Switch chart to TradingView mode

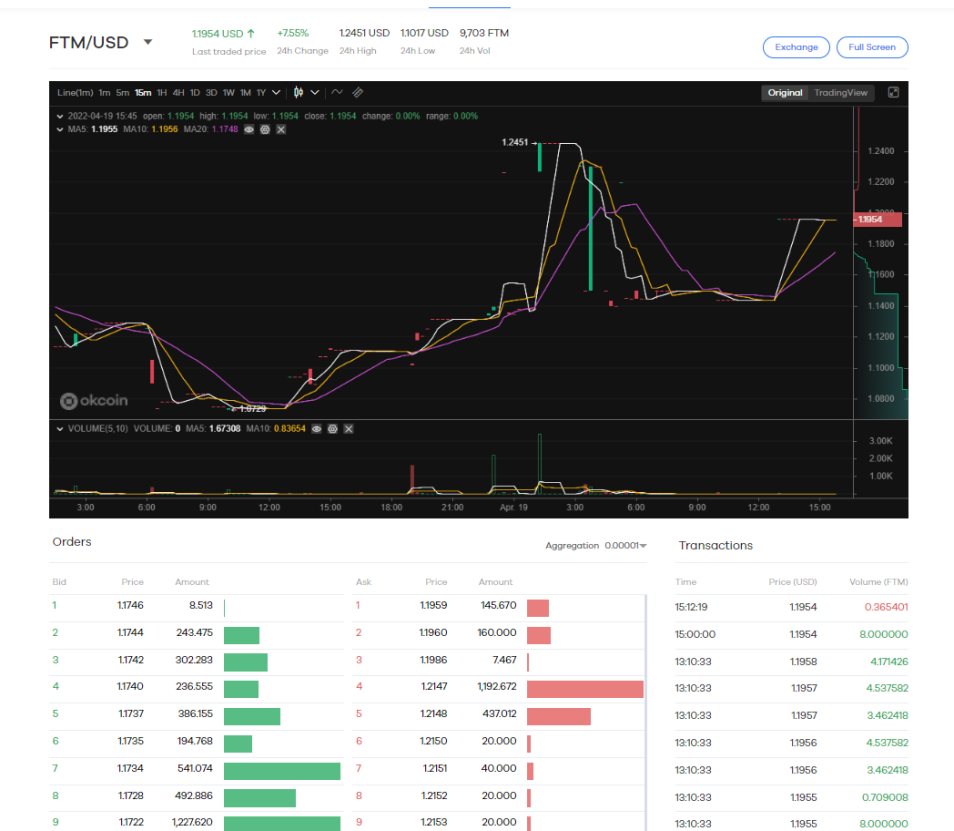[x=841, y=92]
